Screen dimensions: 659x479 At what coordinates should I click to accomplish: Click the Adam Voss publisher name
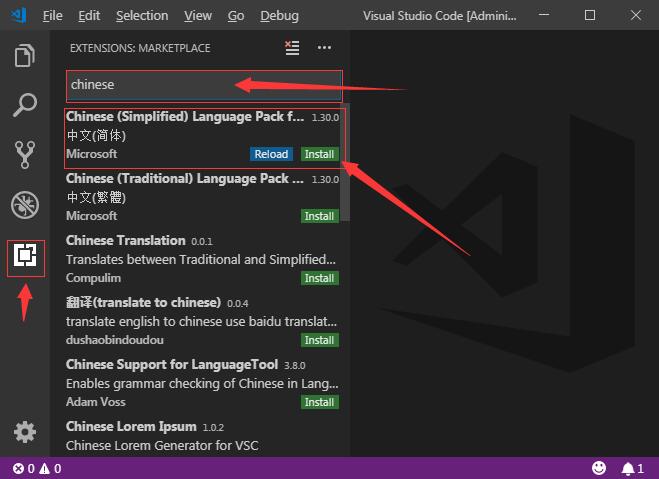[x=96, y=402]
